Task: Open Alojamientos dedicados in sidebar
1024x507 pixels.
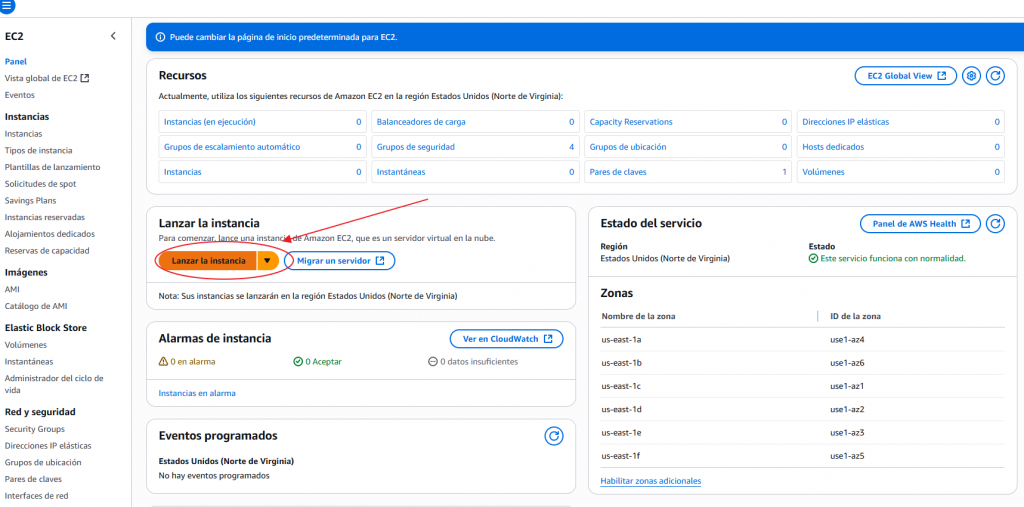Action: coord(50,234)
